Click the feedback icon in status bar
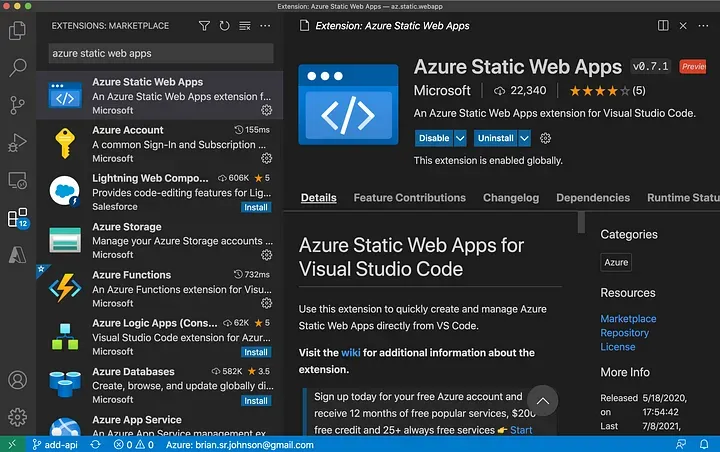 pyautogui.click(x=681, y=444)
